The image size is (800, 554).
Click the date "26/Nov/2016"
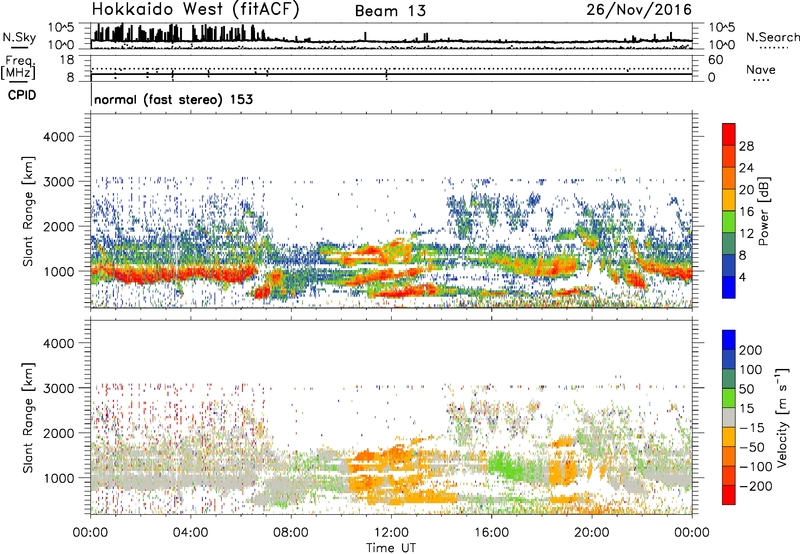[x=639, y=9]
